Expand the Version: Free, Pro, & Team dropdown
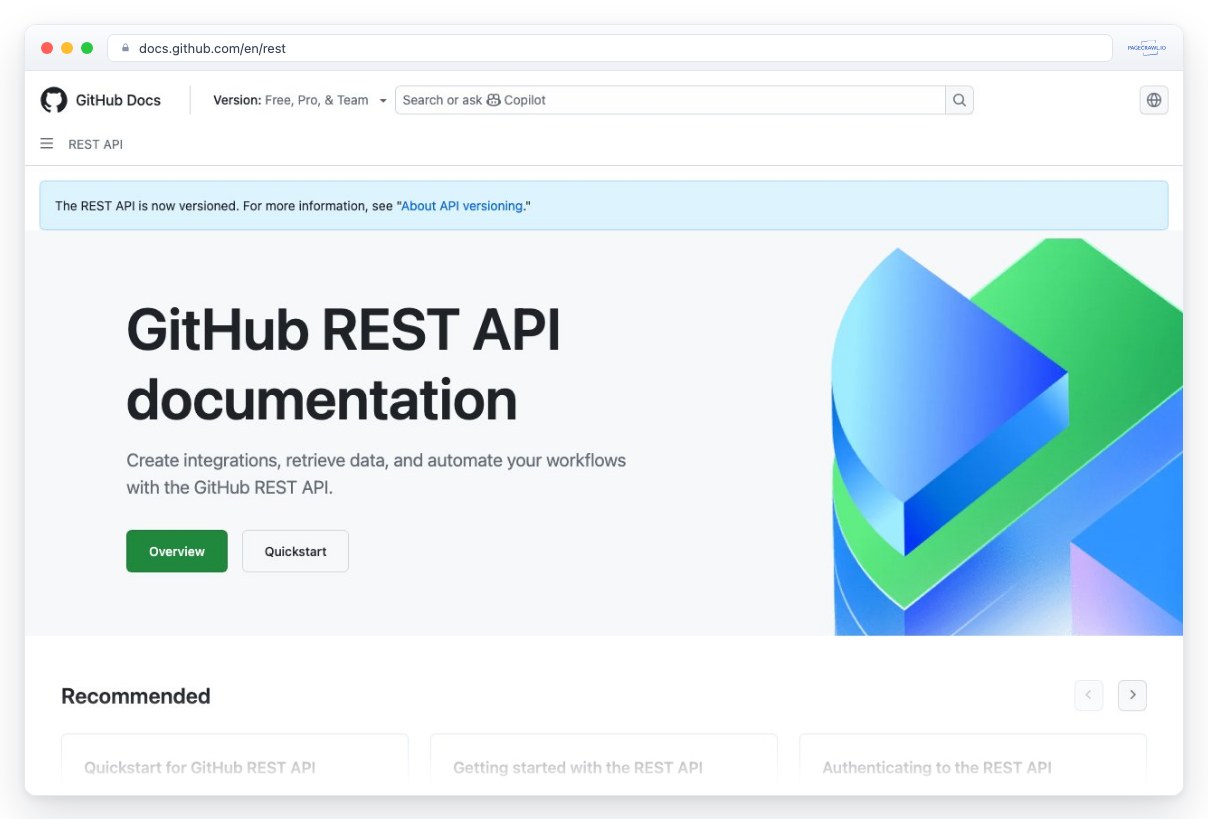1208x819 pixels. [x=300, y=100]
